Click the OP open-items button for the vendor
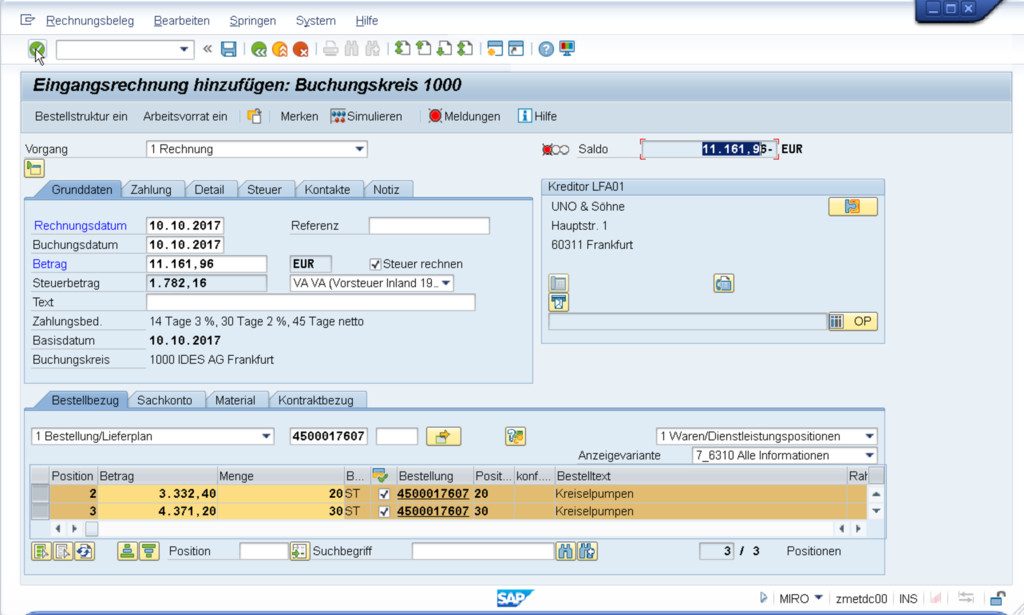1024x615 pixels. (852, 321)
